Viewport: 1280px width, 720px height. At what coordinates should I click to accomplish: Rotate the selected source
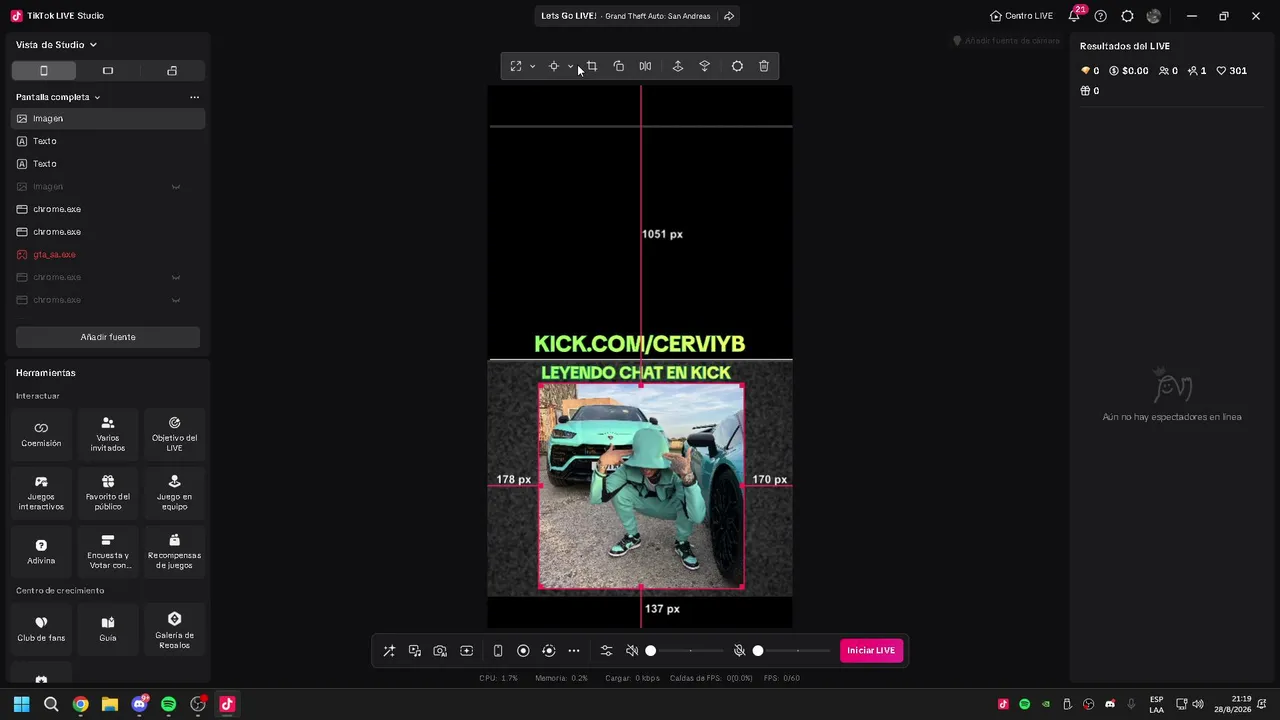619,66
